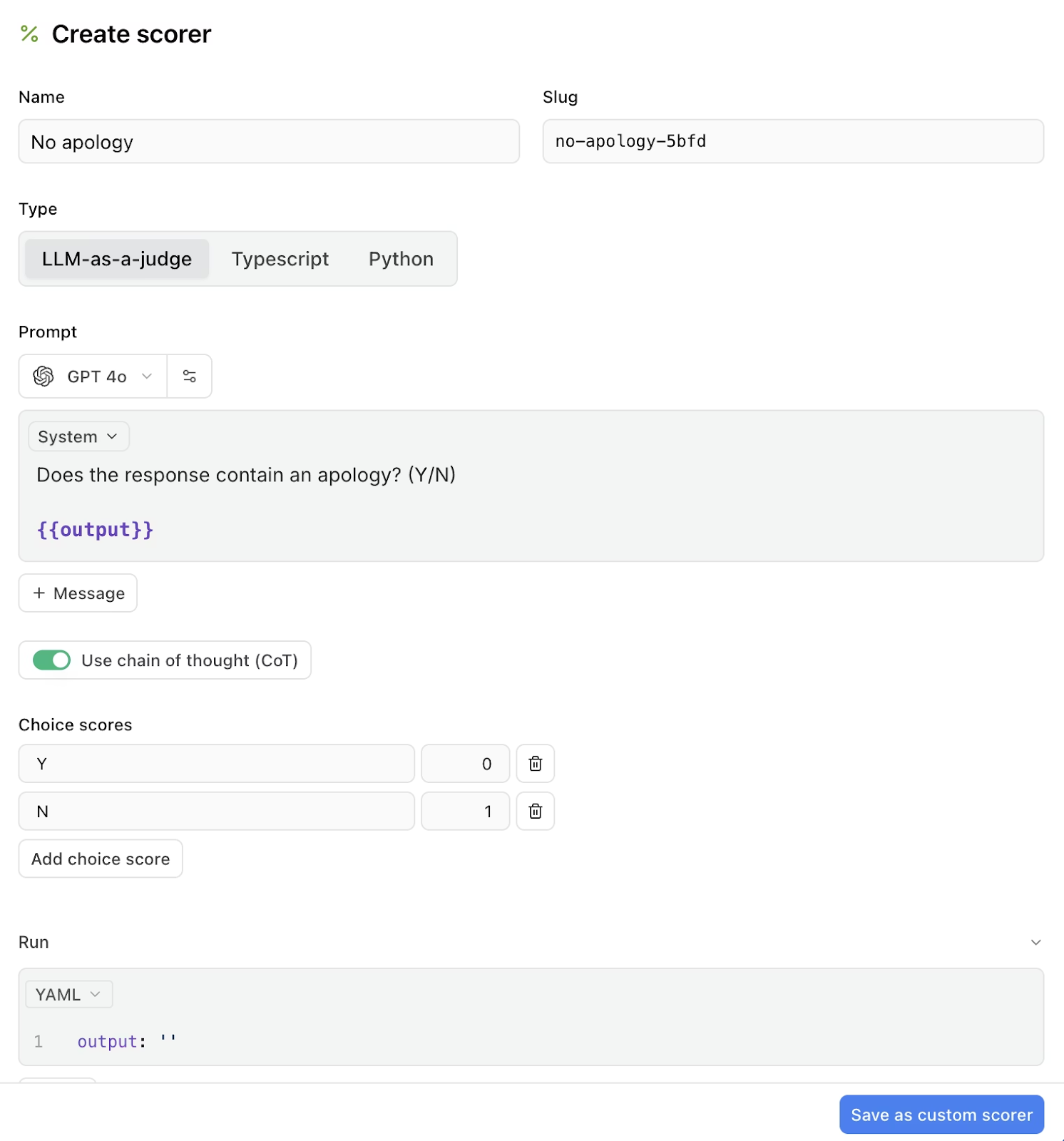Open prompt model settings via the sliders icon
The image size is (1064, 1141).
(x=189, y=376)
